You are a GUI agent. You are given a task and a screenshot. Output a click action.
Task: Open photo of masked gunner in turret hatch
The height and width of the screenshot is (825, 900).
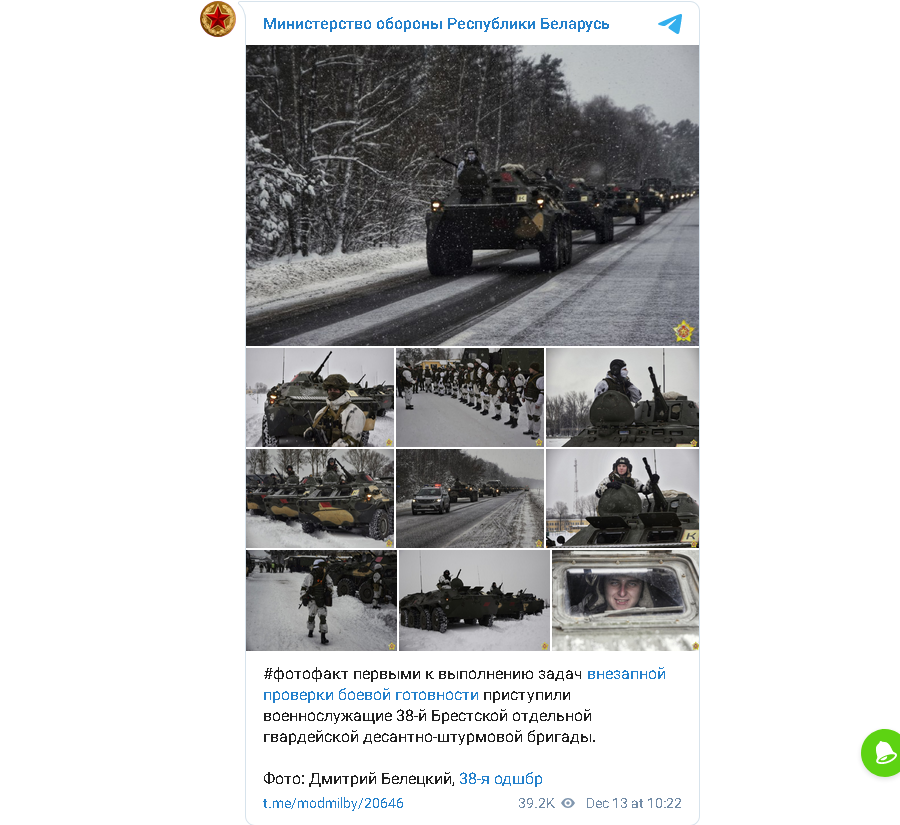[622, 397]
